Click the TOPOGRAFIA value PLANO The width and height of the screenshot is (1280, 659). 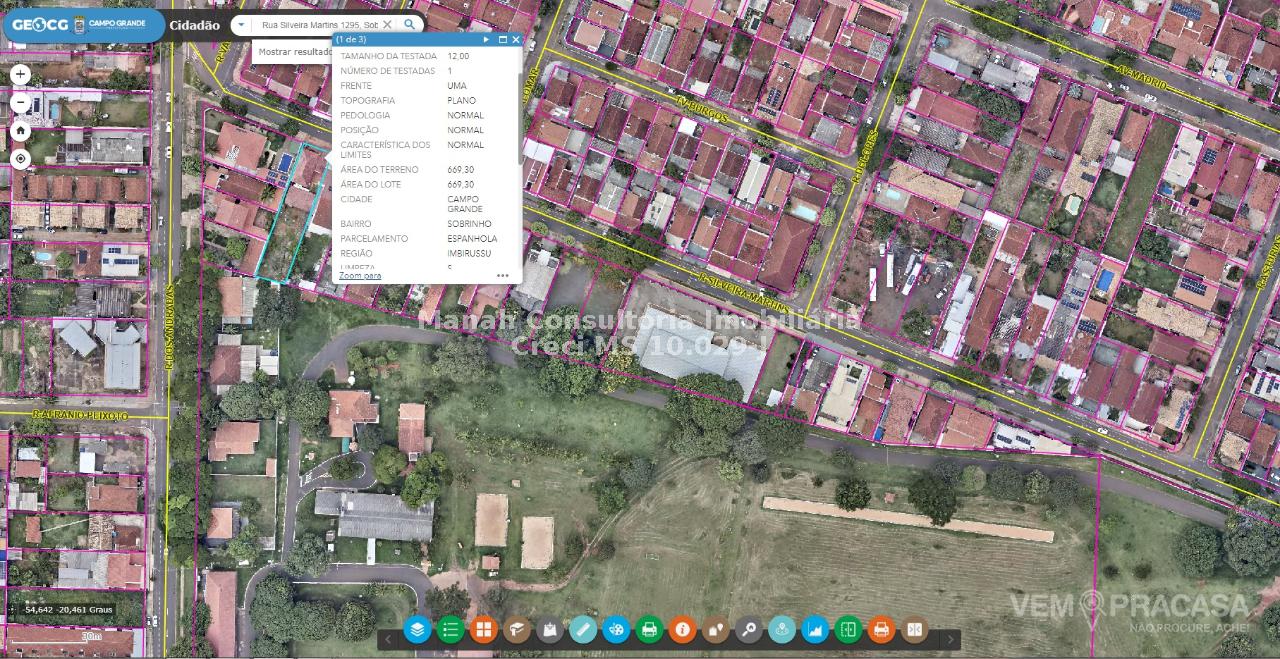(462, 101)
